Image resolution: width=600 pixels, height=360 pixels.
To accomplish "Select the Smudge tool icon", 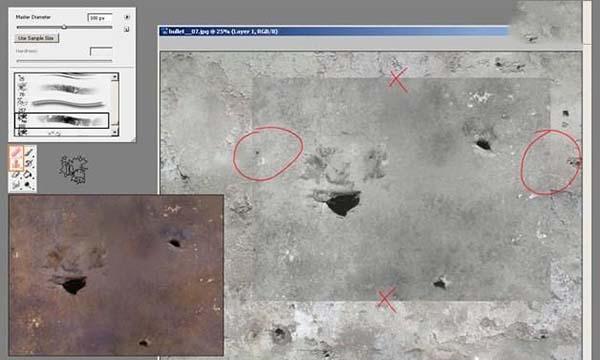I will [x=16, y=186].
